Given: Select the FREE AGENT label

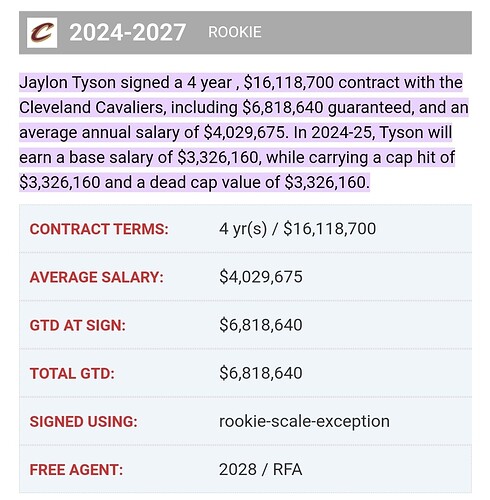Looking at the screenshot, I should point(76,470).
